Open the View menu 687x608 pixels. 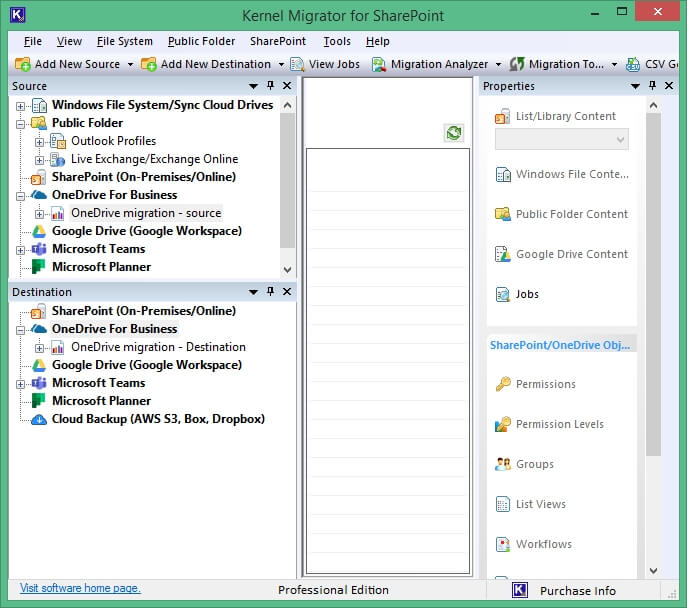click(69, 41)
